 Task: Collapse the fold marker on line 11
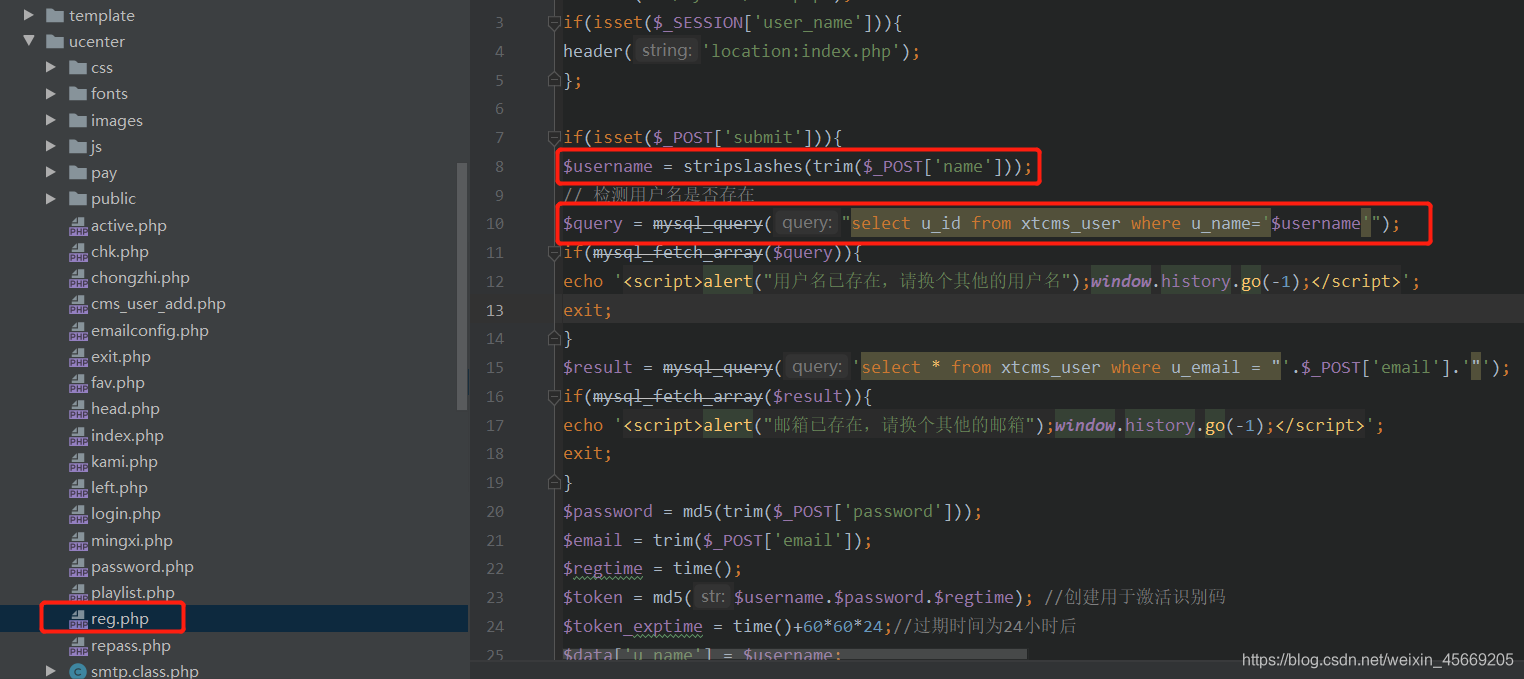[554, 252]
